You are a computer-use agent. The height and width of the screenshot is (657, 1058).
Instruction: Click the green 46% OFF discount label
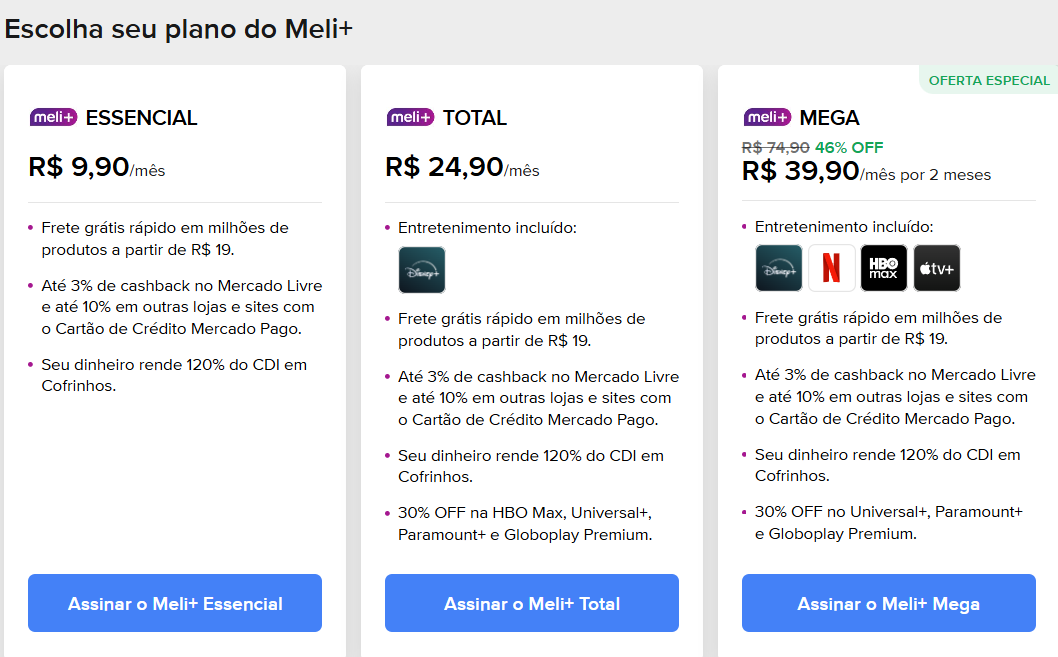pyautogui.click(x=849, y=147)
